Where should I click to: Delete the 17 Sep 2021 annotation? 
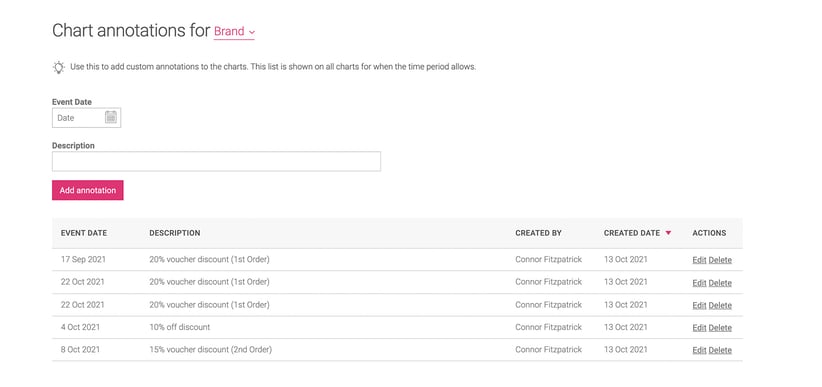[720, 260]
